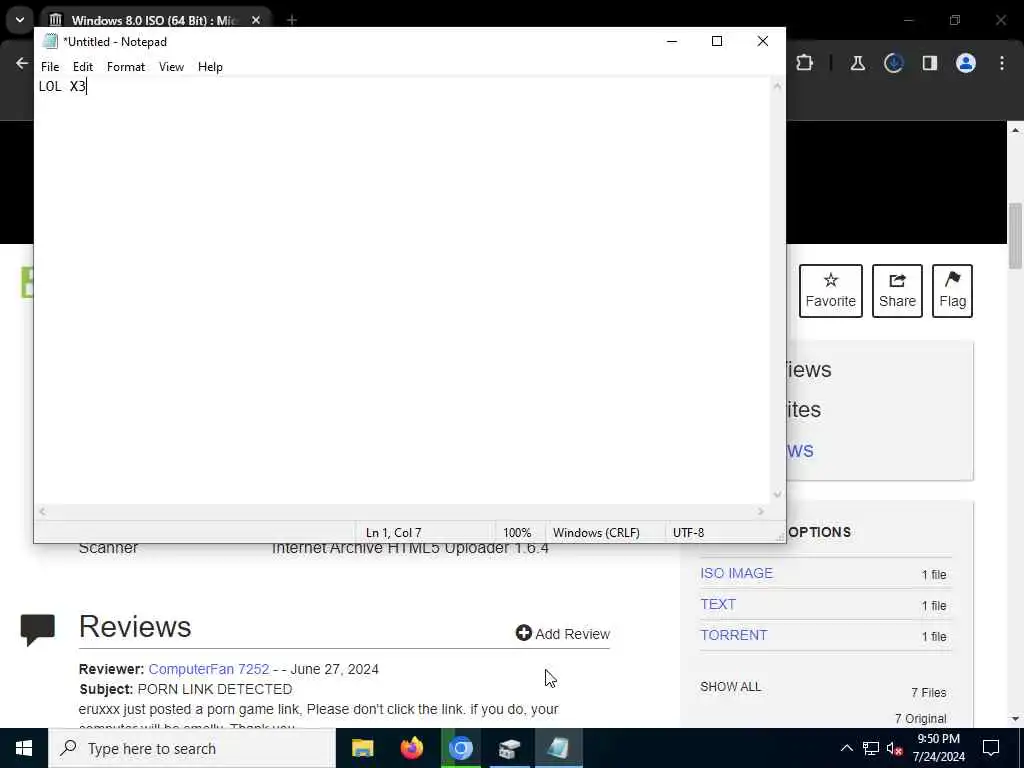
Task: Click the UTF-8 encoding status entry
Action: (688, 533)
